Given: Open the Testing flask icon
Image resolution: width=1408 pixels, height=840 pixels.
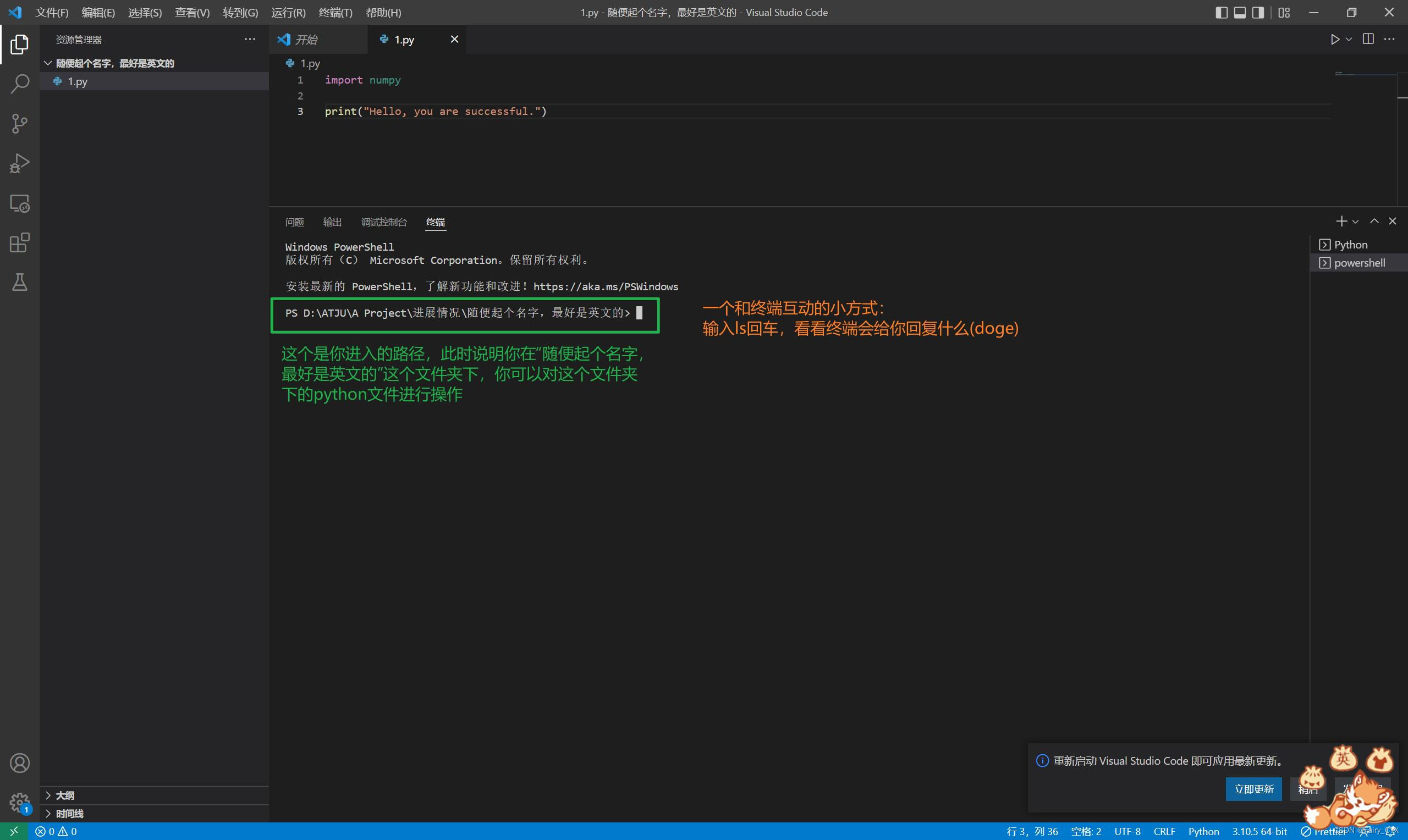Looking at the screenshot, I should point(19,282).
